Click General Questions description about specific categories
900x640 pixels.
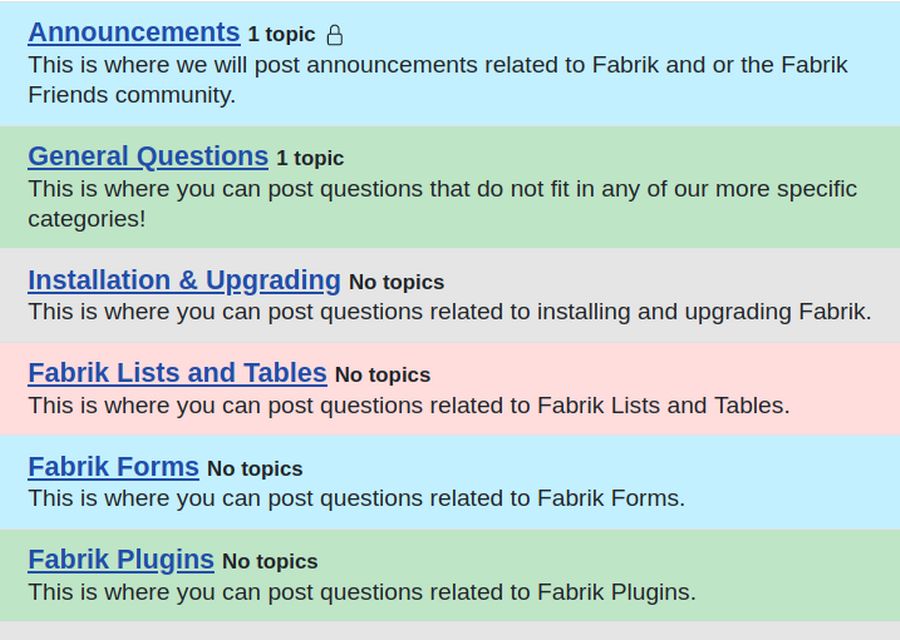[442, 203]
